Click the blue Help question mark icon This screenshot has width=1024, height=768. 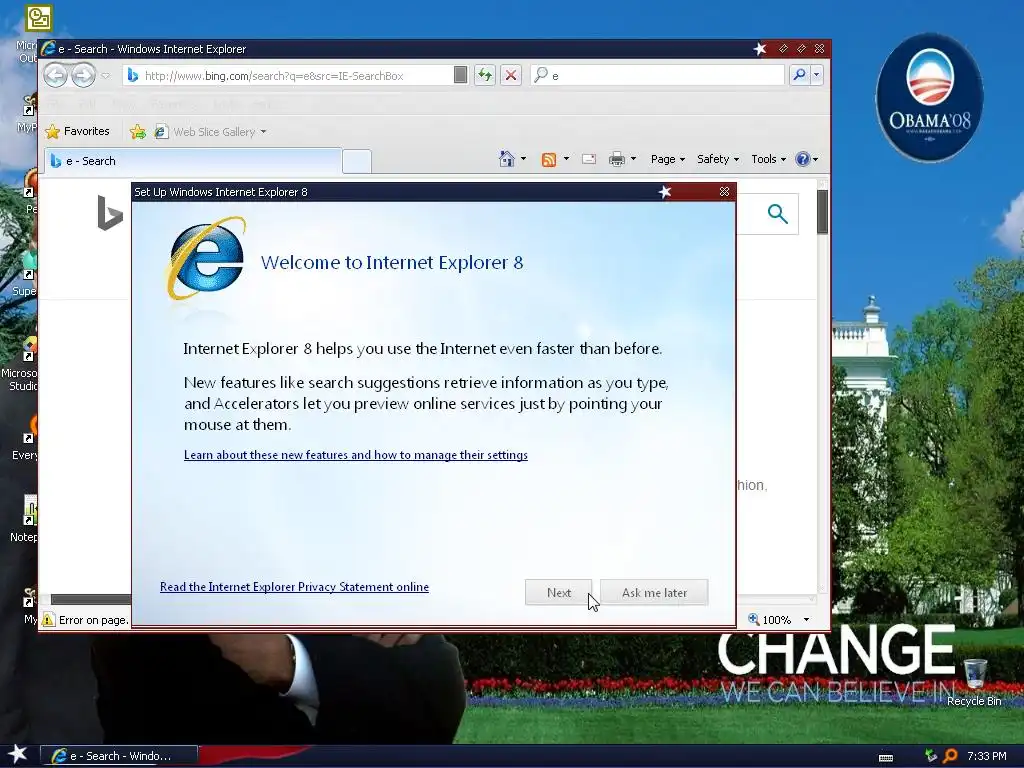(803, 159)
